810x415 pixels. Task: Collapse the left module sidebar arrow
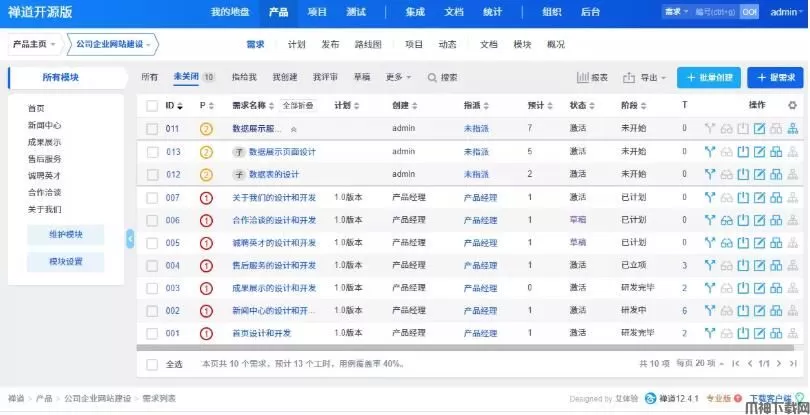130,238
